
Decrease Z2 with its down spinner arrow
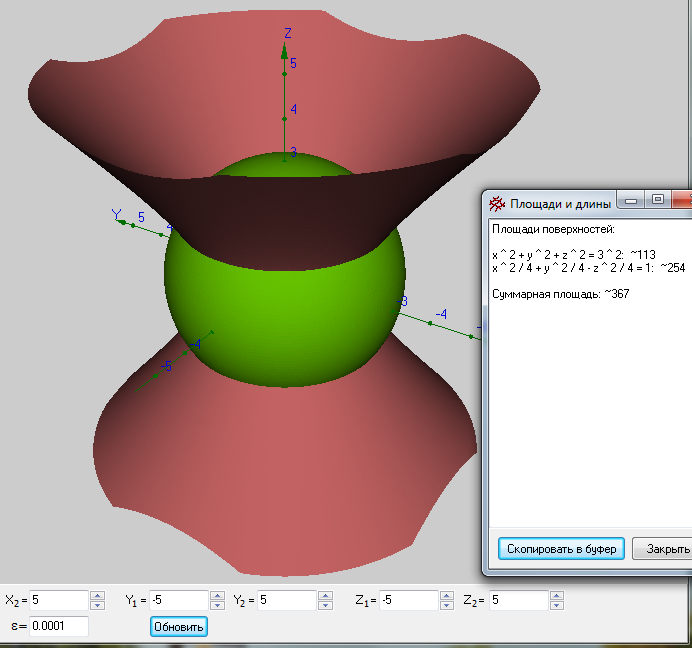(556, 605)
